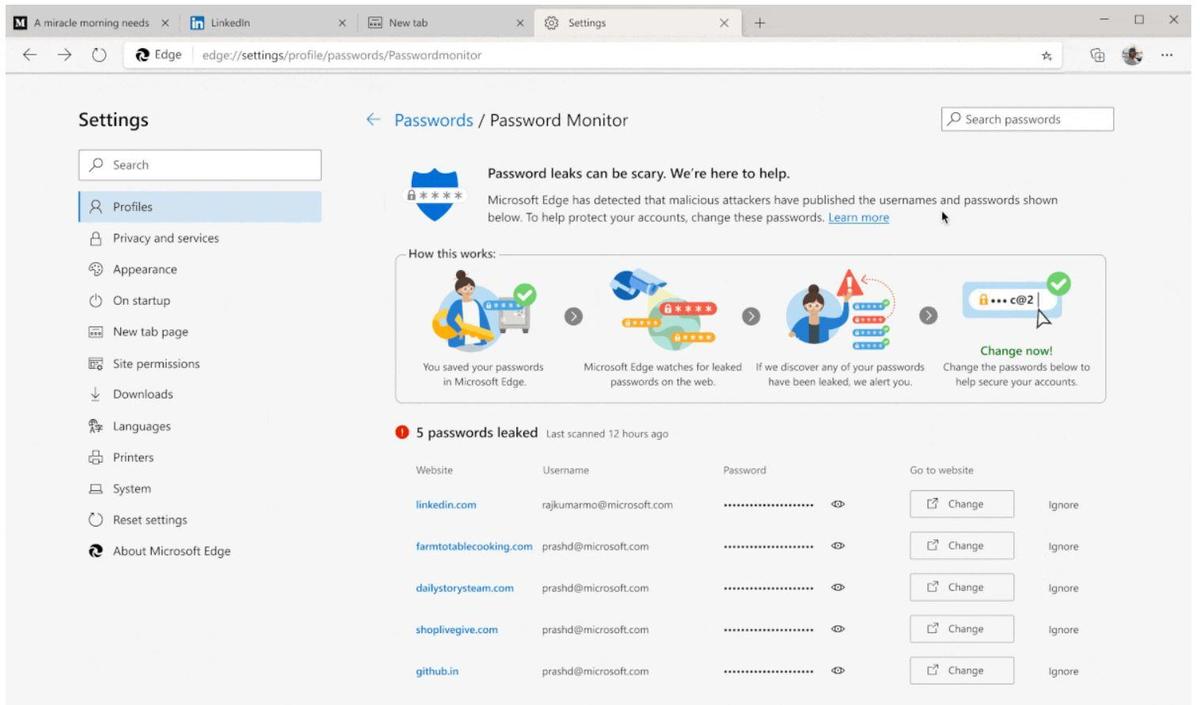Open a new tab with plus icon
Screen dimensions: 1200x705
click(759, 23)
